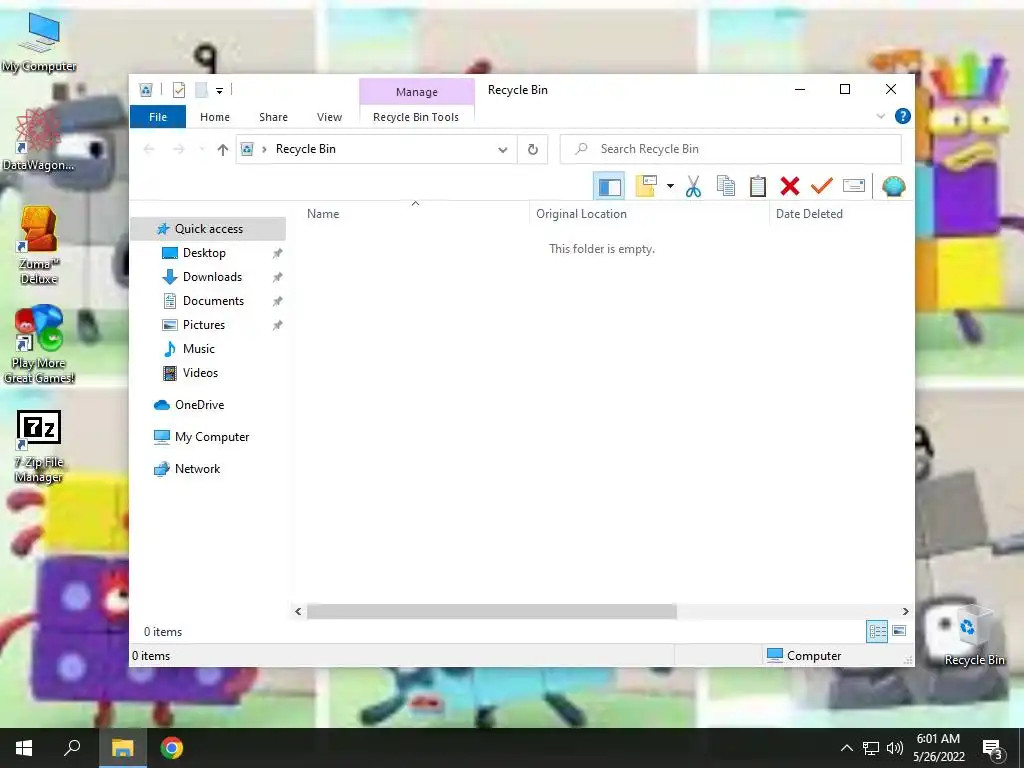
Task: Click the taskbar search magnifier
Action: (72, 748)
